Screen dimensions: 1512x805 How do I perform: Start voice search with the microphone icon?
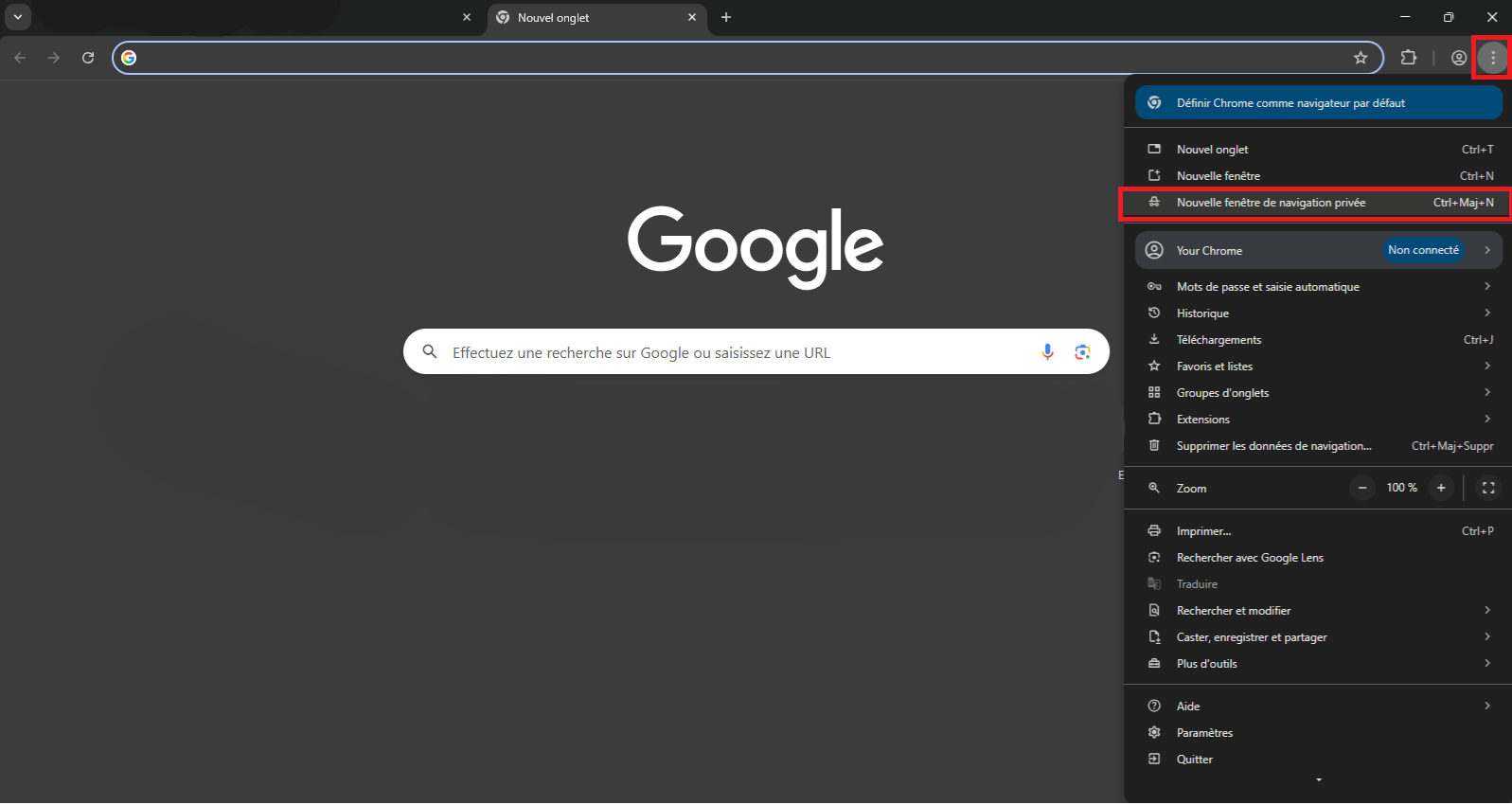pyautogui.click(x=1047, y=351)
